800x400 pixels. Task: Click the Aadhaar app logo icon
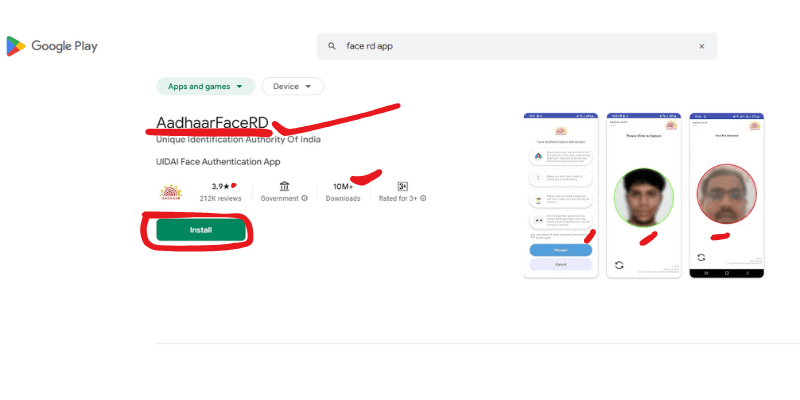(171, 192)
